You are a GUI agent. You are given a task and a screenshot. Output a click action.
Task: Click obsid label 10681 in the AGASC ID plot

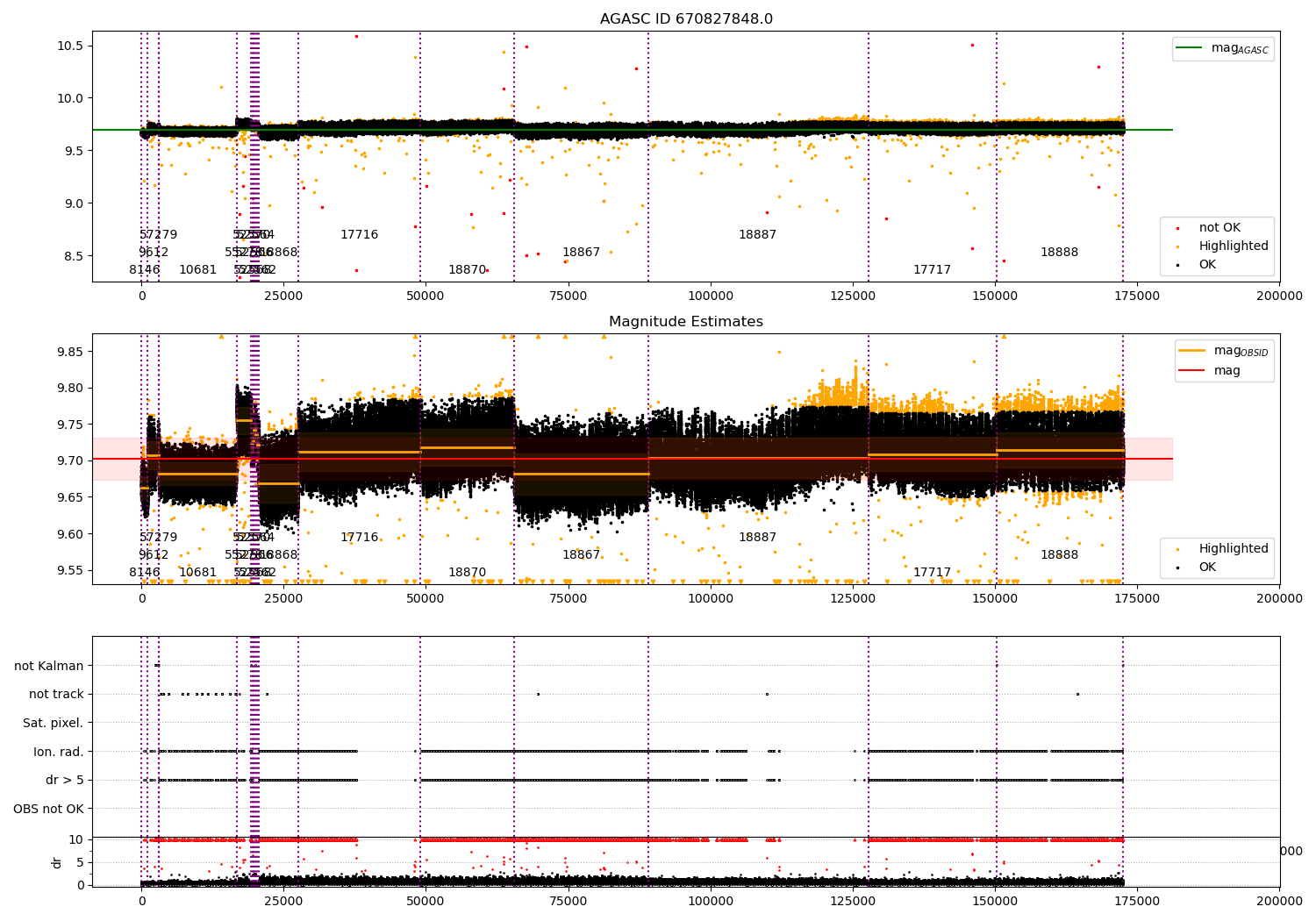click(198, 270)
